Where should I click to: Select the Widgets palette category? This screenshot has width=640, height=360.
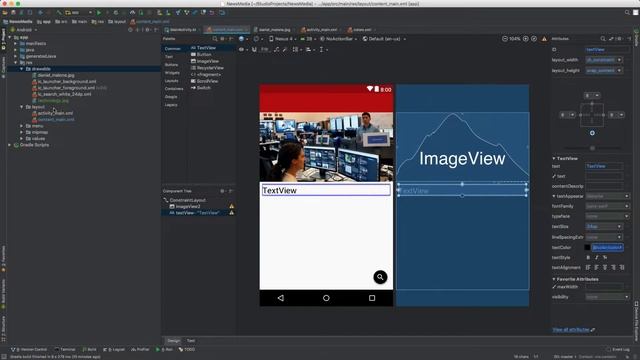pyautogui.click(x=172, y=73)
